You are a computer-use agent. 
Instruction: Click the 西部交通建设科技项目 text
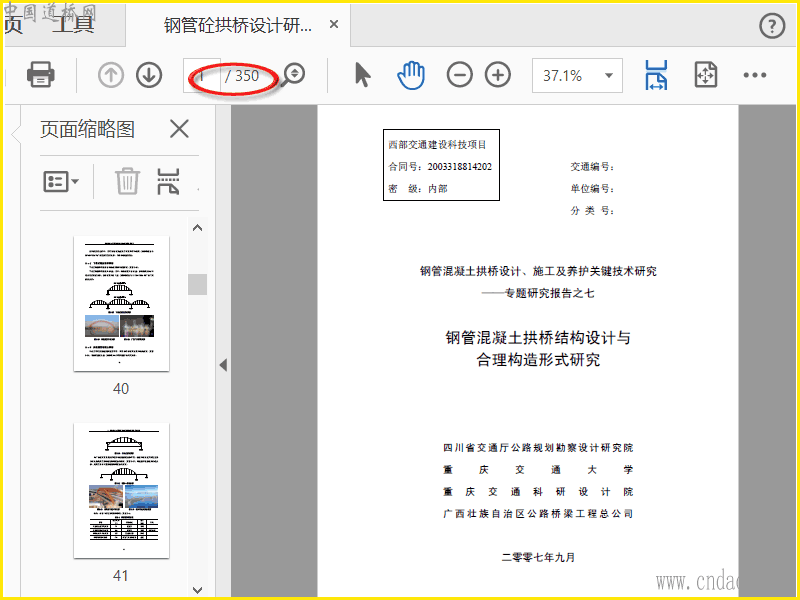point(437,144)
